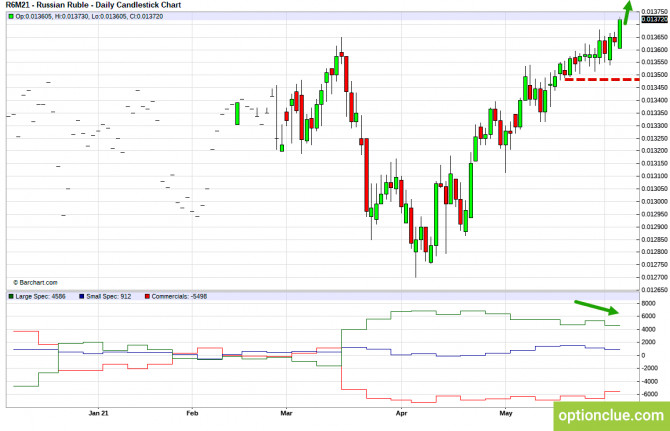Screen dimensions: 670x431
Task: Click the Small Spec blue legend square
Action: click(82, 296)
